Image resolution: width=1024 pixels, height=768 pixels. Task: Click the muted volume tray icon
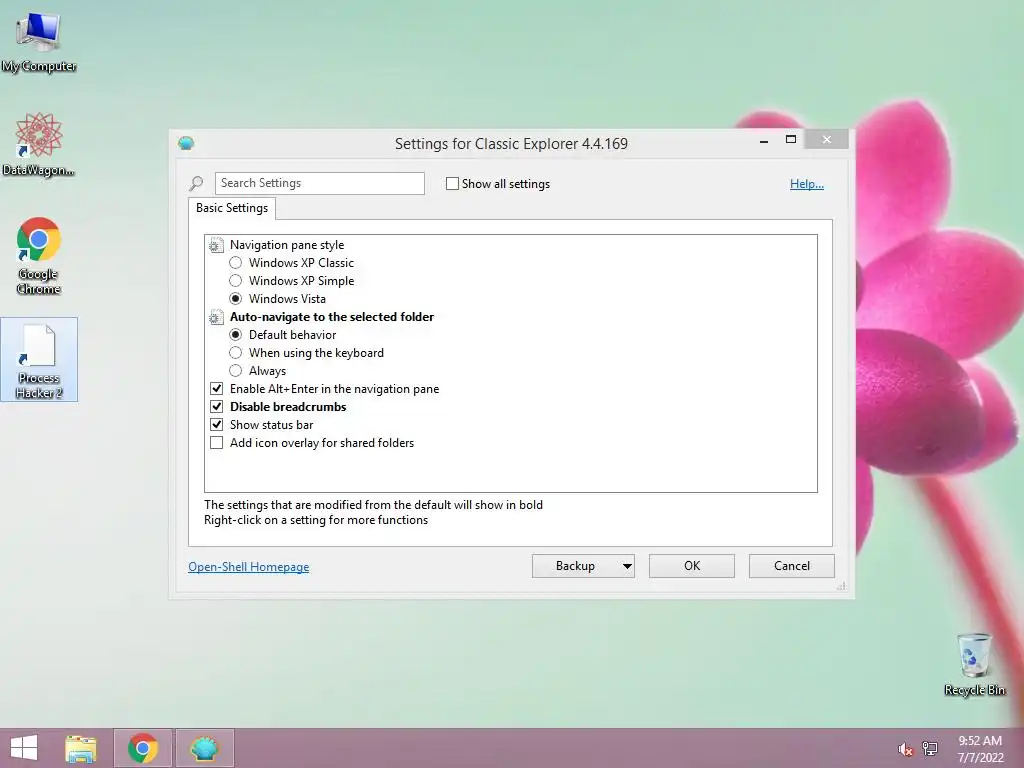[905, 749]
